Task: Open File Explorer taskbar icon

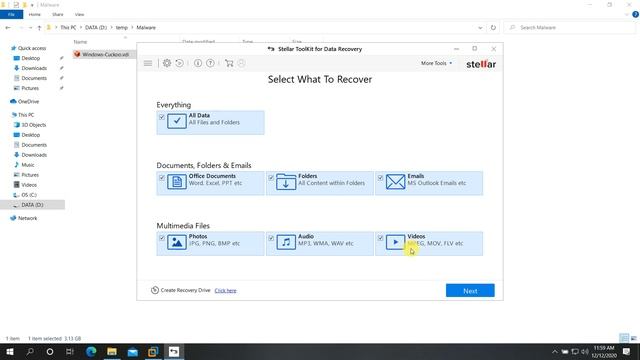Action: coord(112,351)
